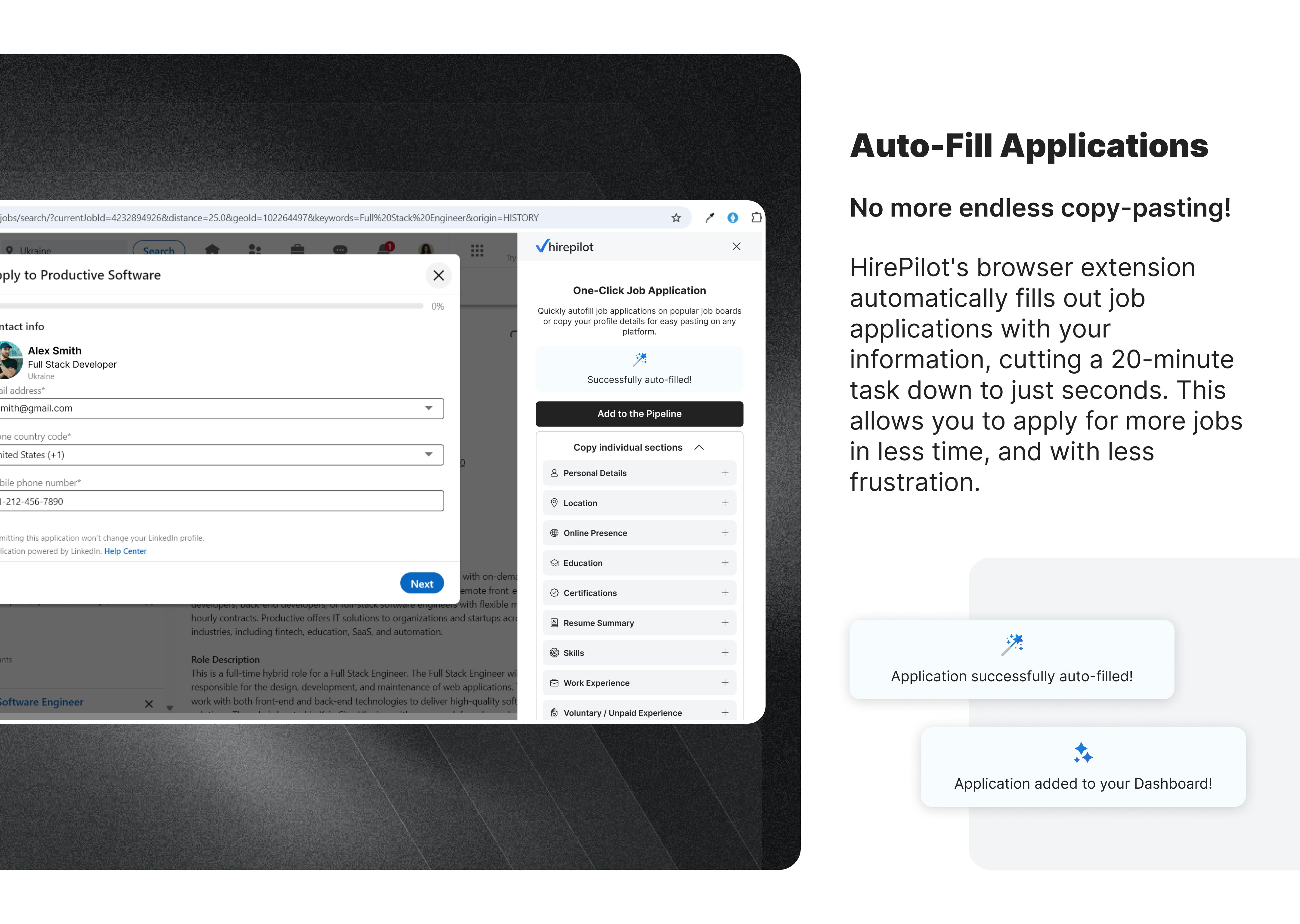Click the browser address bar URL
Screen dimensions: 1300x924
pyautogui.click(x=269, y=218)
